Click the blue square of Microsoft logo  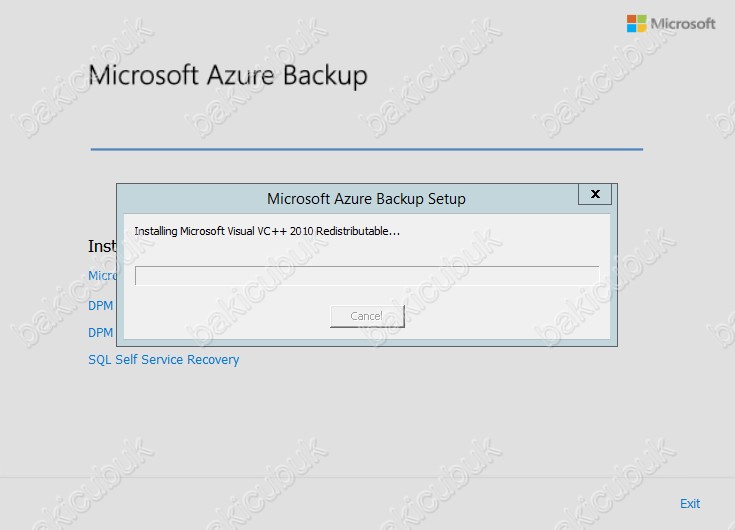click(x=631, y=28)
